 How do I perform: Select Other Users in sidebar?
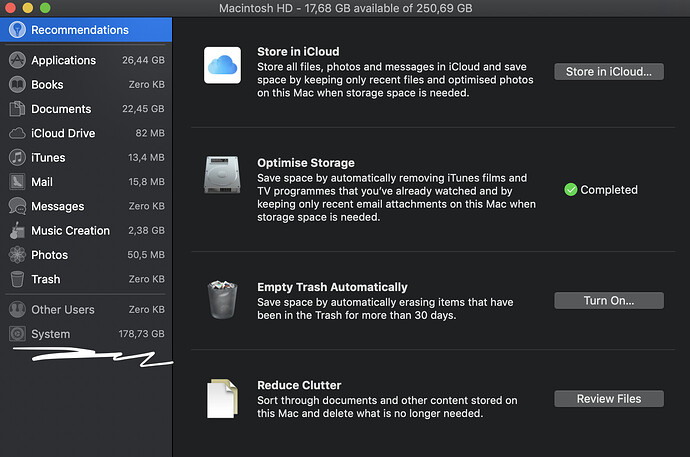tap(62, 310)
